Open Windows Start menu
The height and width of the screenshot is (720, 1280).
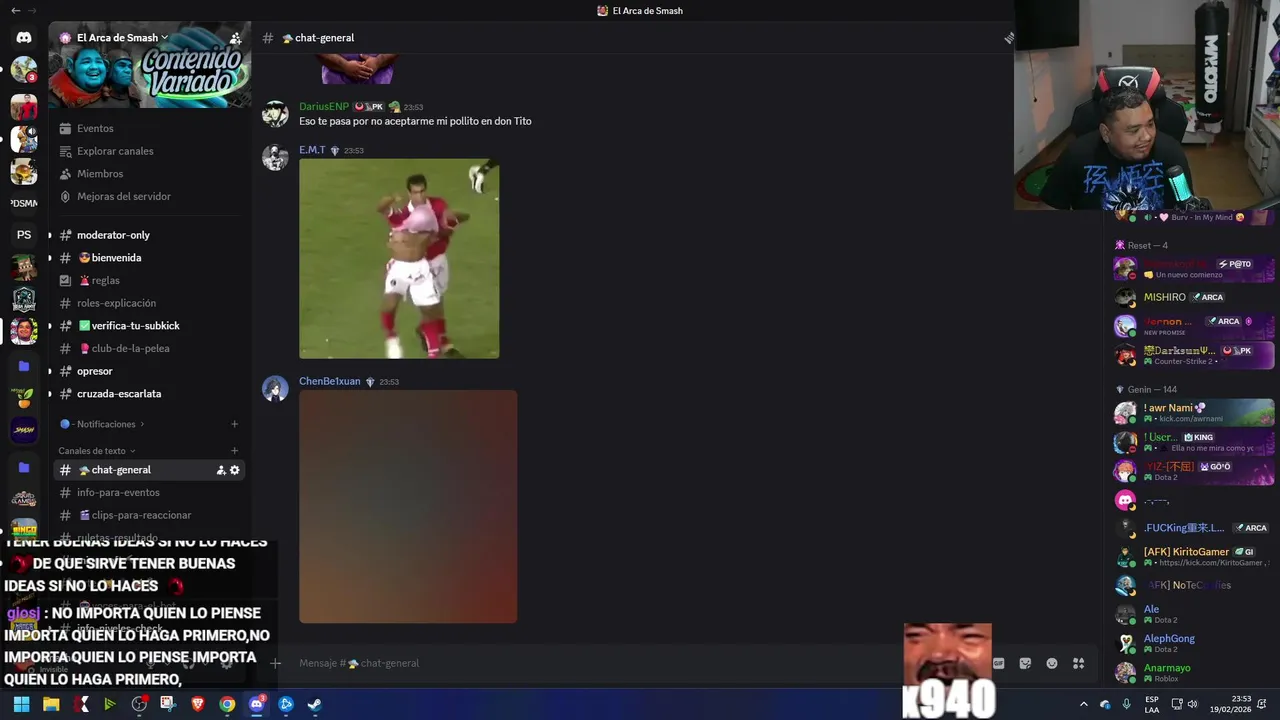pyautogui.click(x=21, y=704)
